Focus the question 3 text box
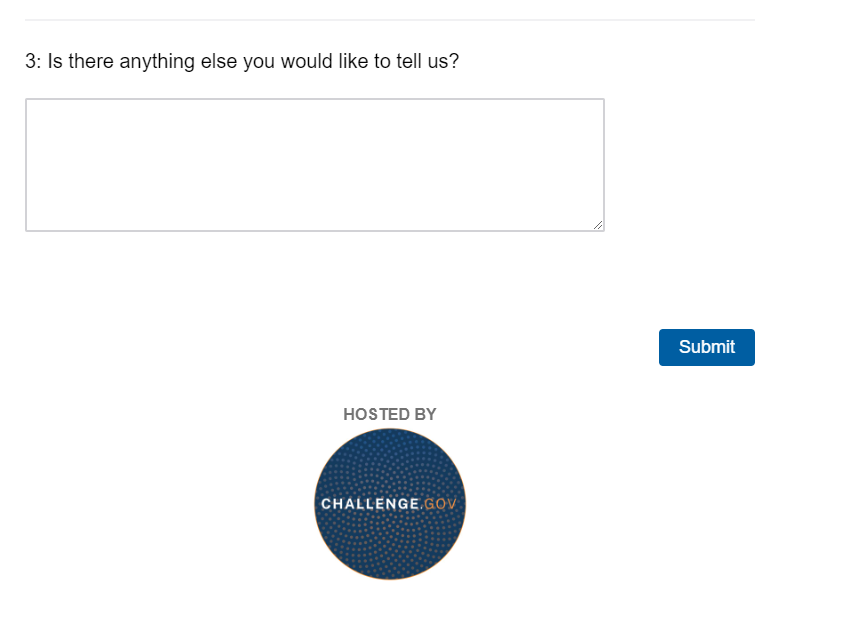The image size is (859, 622). pos(315,165)
